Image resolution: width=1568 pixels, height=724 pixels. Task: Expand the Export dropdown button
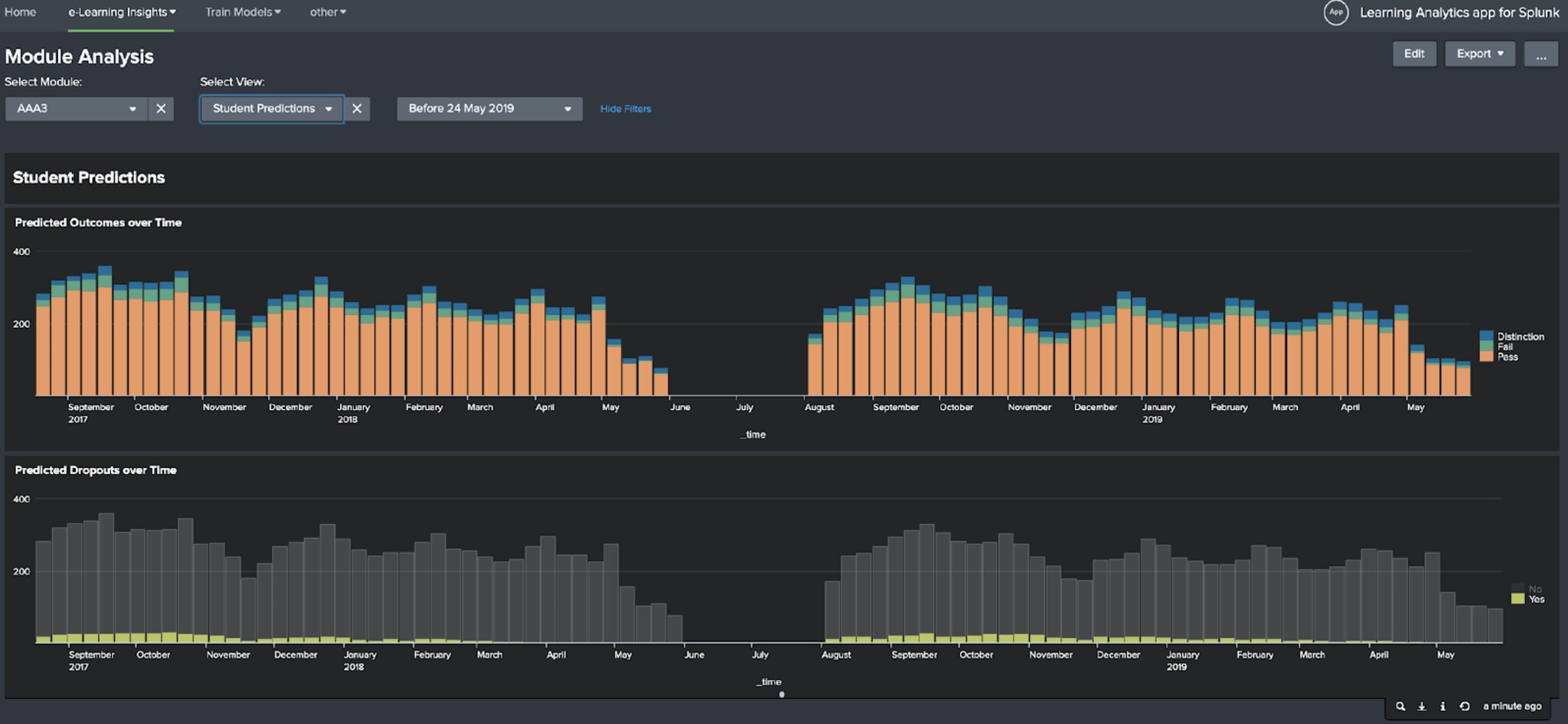1479,54
